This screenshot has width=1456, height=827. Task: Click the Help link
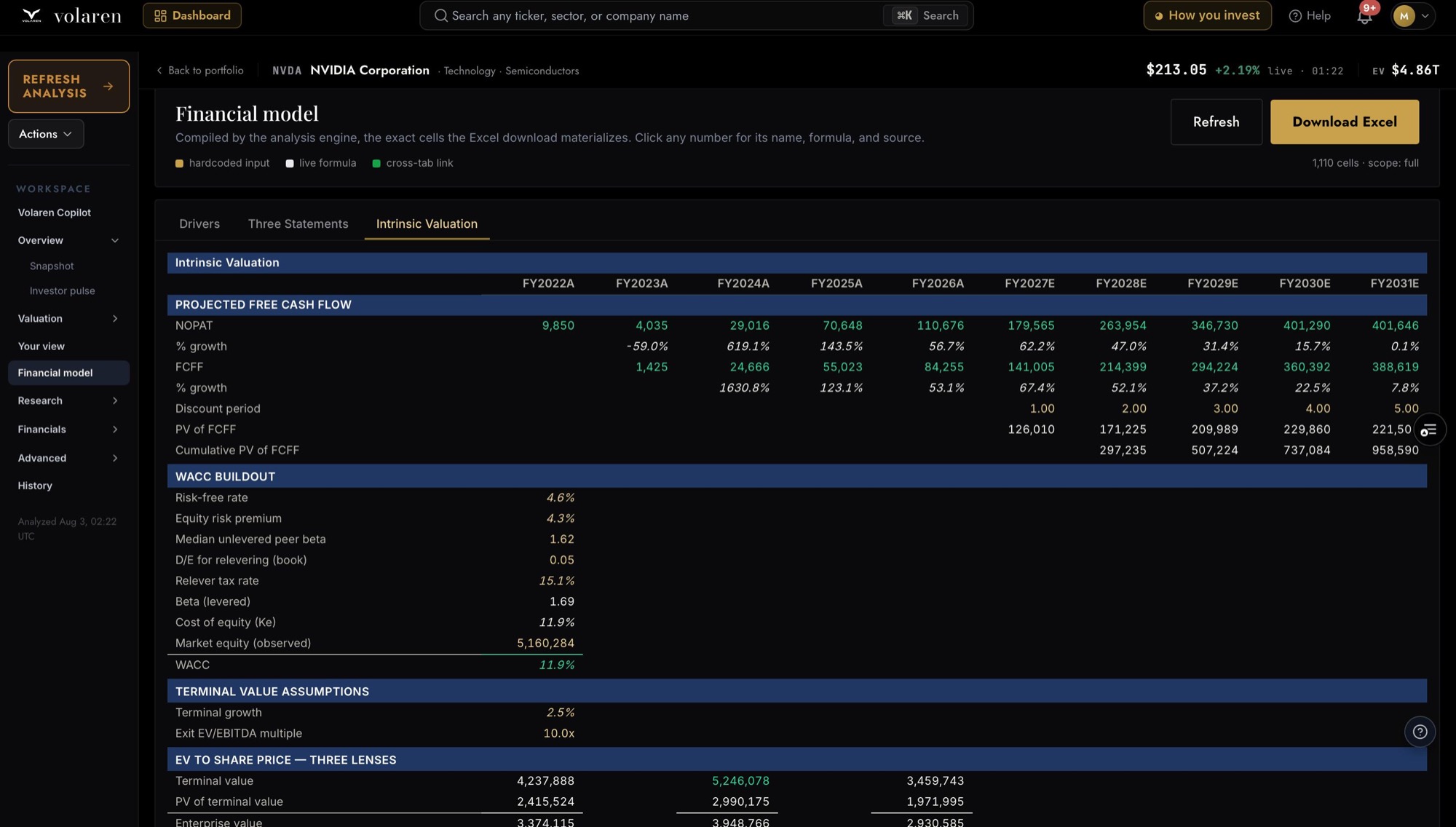click(x=1310, y=15)
